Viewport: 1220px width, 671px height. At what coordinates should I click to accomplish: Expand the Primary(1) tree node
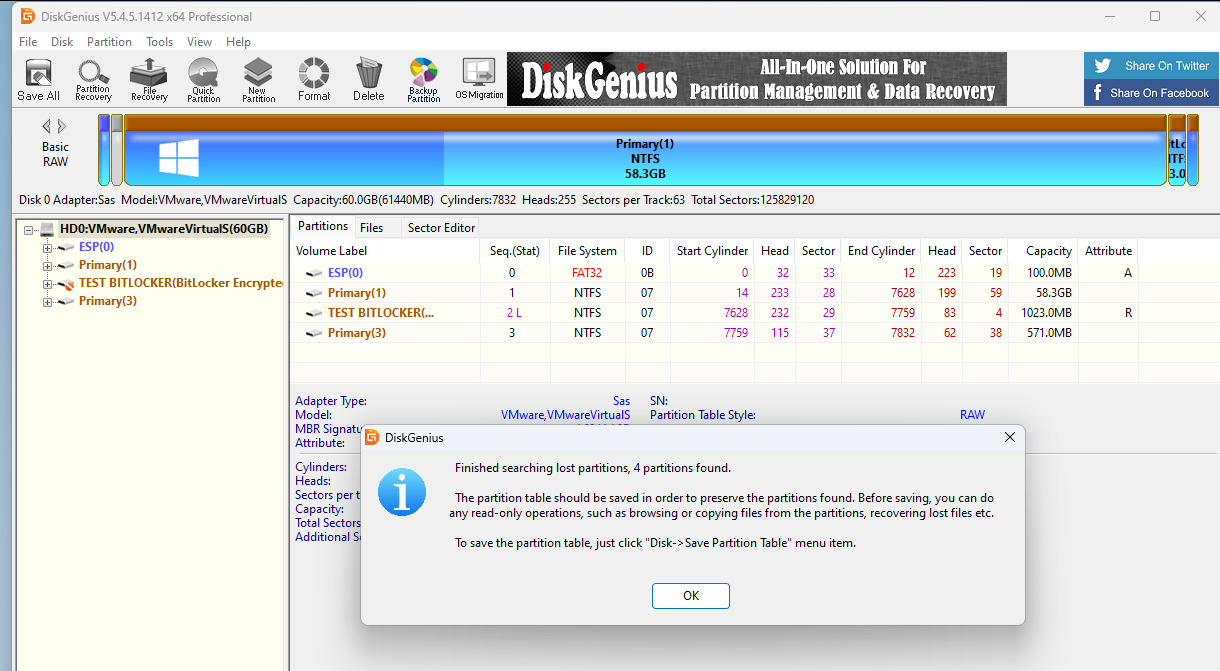coord(47,265)
